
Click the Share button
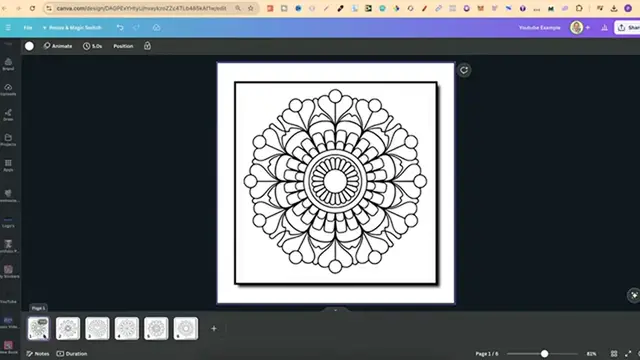click(628, 27)
